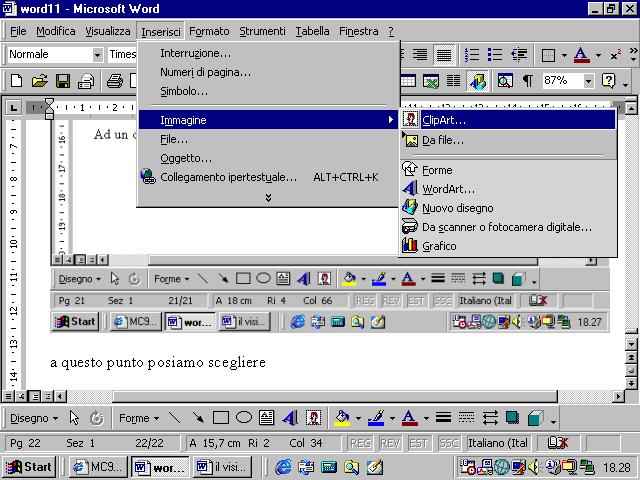
Task: Select the Line tool on the bottom Drawing toolbar
Action: tap(175, 418)
